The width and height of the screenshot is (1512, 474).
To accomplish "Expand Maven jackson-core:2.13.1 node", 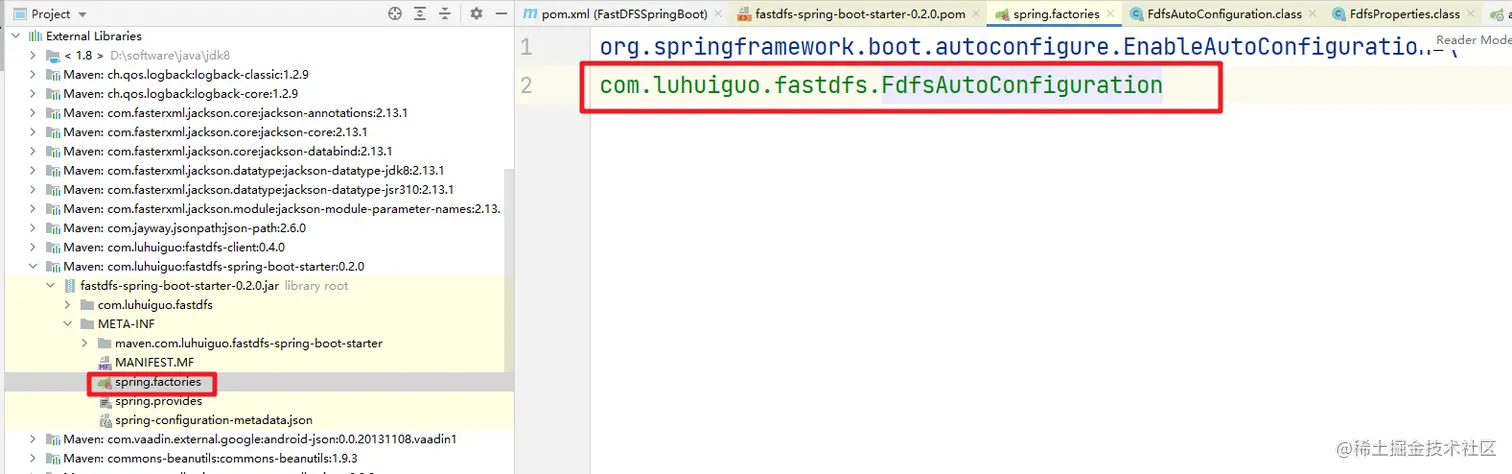I will tap(35, 132).
